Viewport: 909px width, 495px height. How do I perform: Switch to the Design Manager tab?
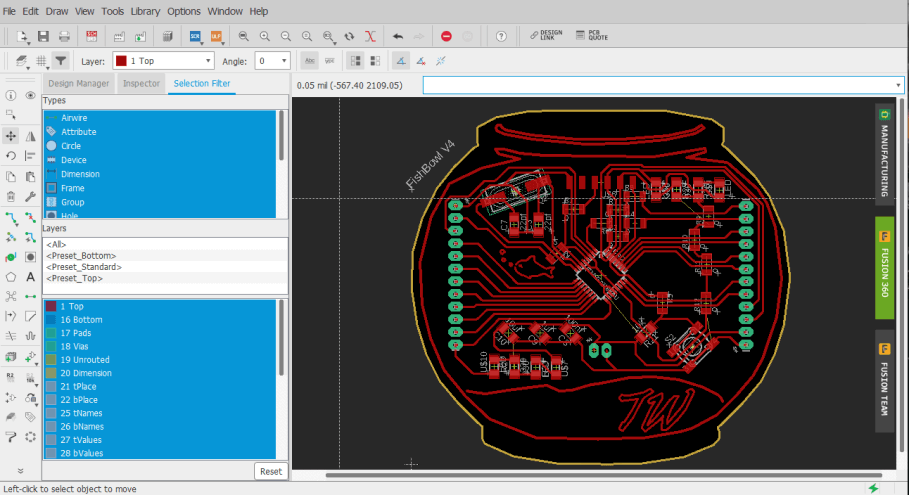click(x=79, y=83)
